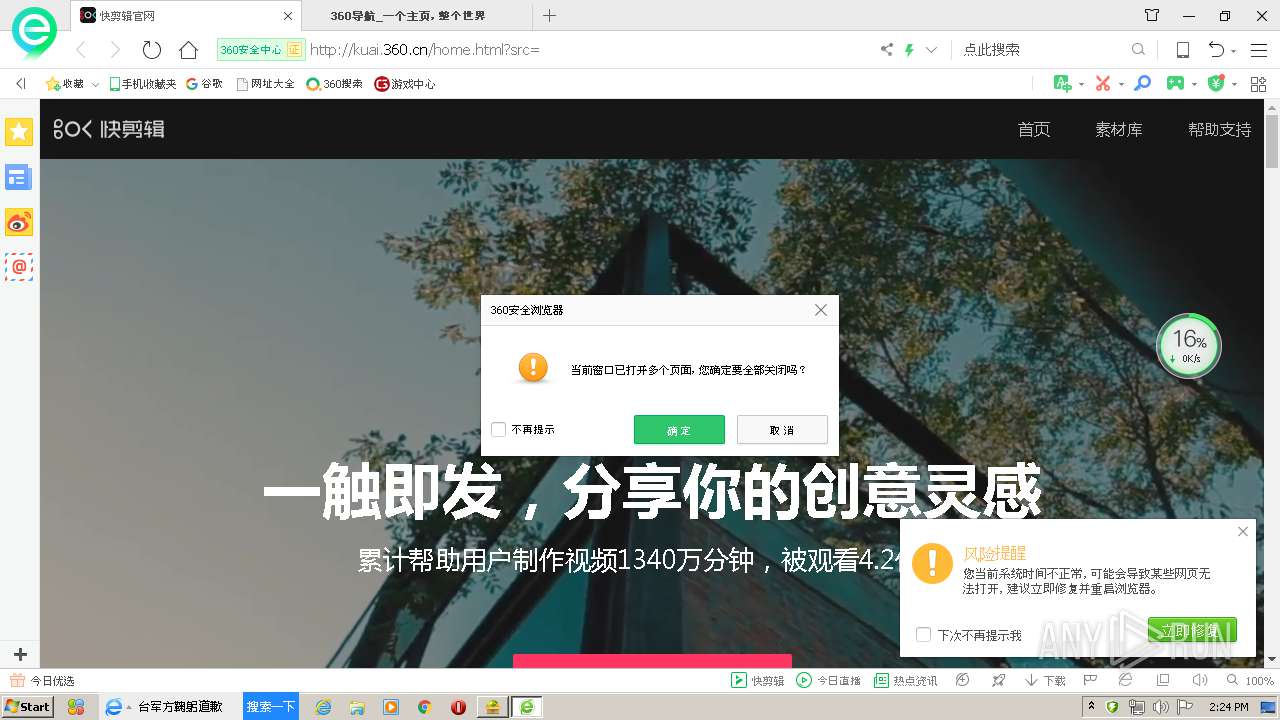Click the scissors screenshot tool icon
The height and width of the screenshot is (720, 1280).
pos(1103,84)
